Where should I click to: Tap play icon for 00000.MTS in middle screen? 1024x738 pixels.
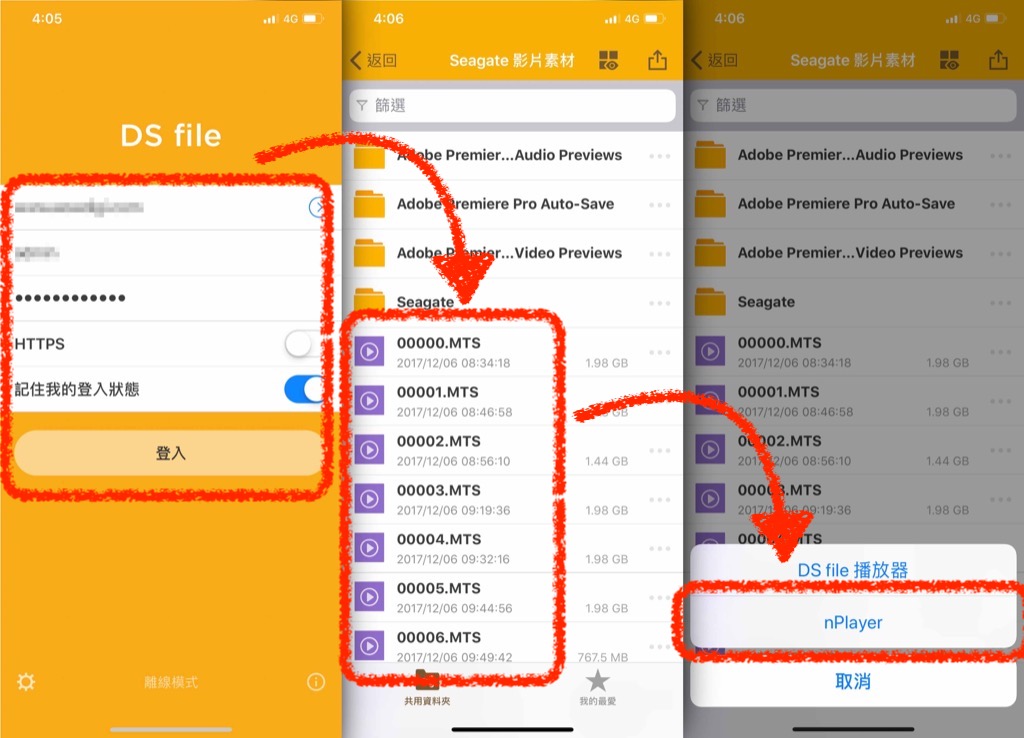[370, 351]
